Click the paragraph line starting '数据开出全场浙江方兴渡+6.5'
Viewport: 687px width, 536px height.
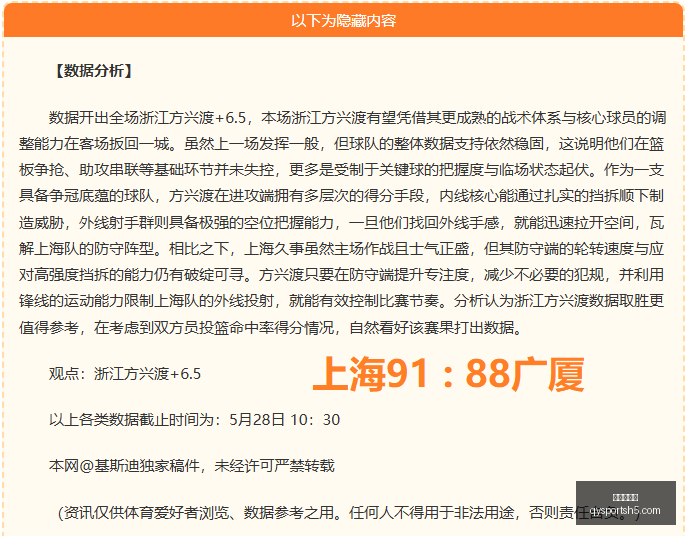(358, 117)
